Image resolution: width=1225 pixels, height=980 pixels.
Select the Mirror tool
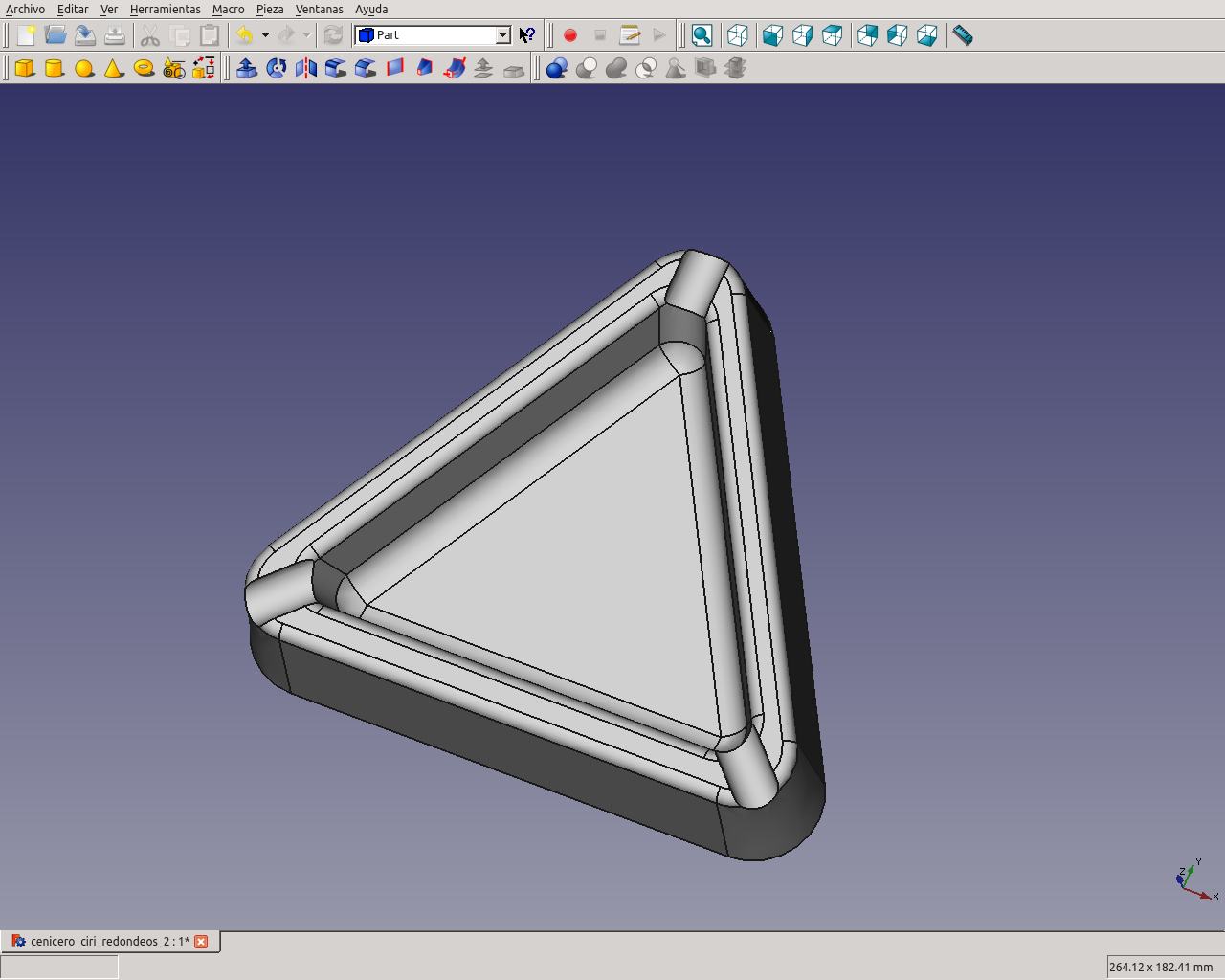tap(306, 68)
